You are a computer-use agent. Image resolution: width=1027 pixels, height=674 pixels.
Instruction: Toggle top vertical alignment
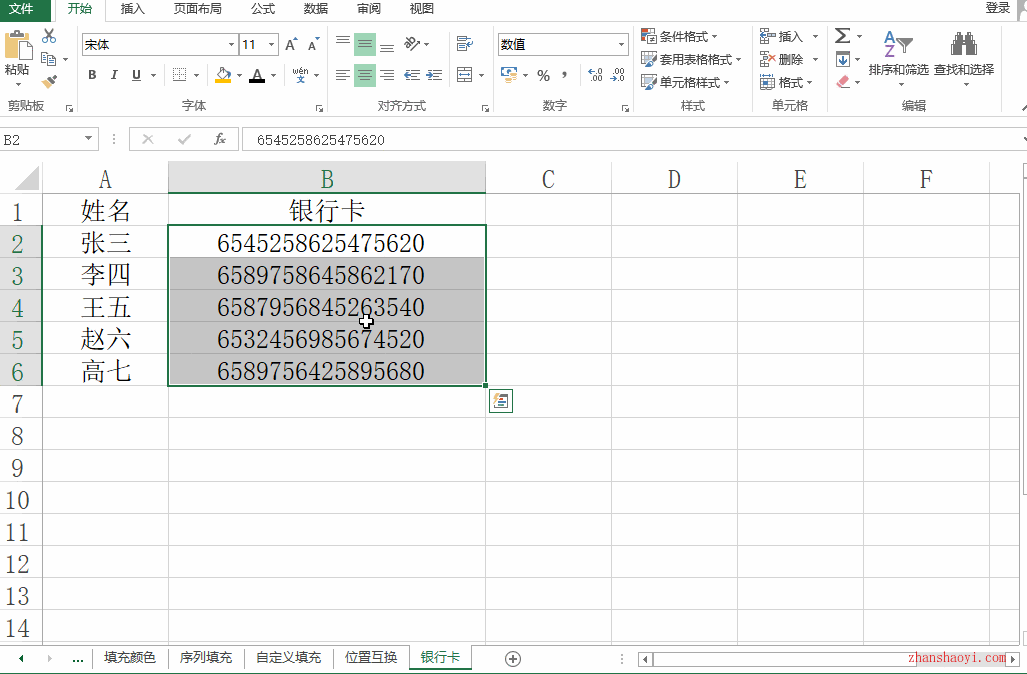343,44
